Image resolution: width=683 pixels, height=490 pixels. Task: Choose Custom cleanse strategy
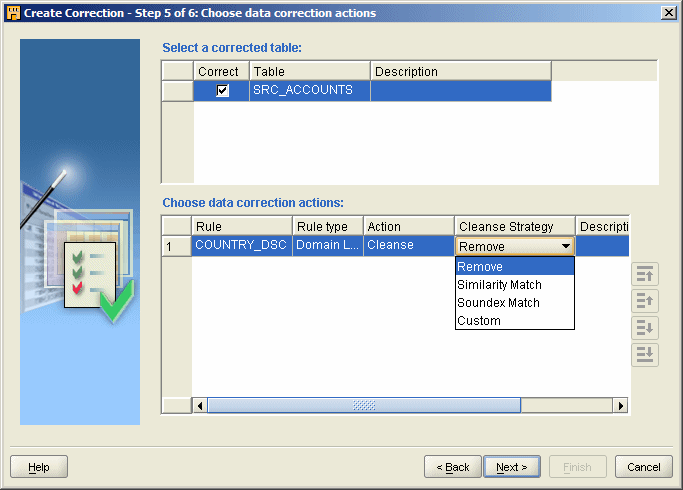click(515, 321)
